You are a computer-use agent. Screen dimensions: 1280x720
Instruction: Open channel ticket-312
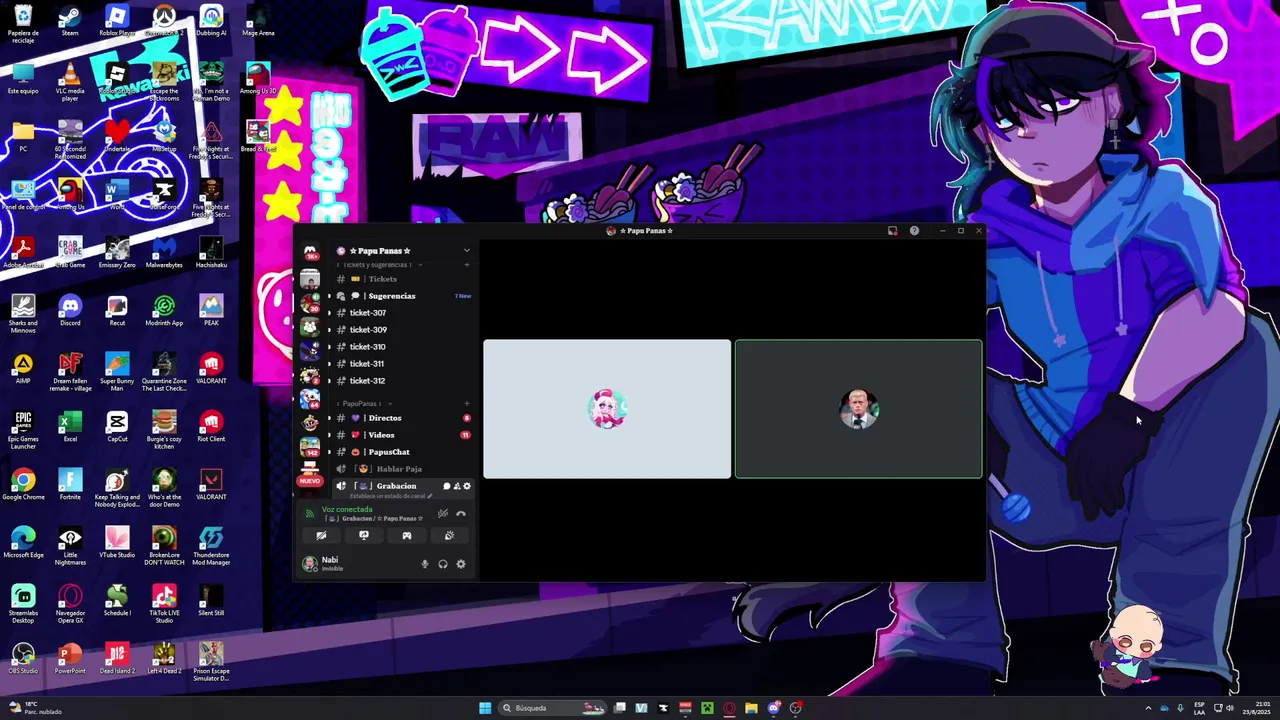[x=402, y=381]
